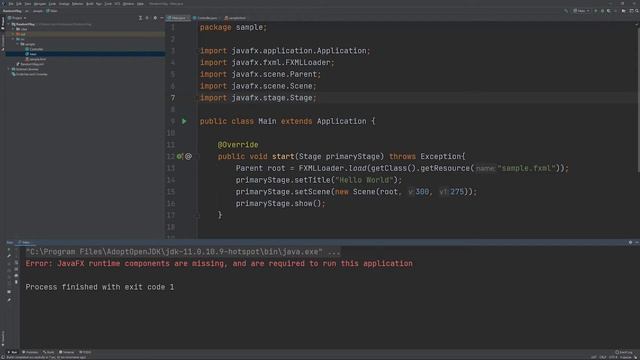Collapse the src folder
The image size is (640, 360).
click(x=13, y=39)
